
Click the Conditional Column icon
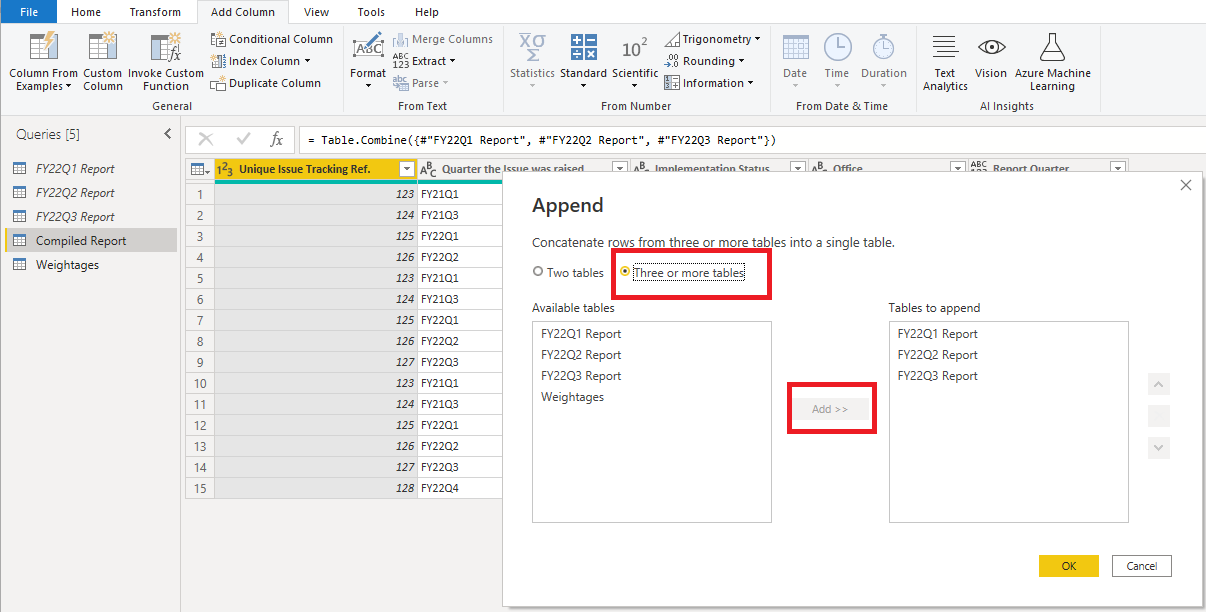coord(219,39)
